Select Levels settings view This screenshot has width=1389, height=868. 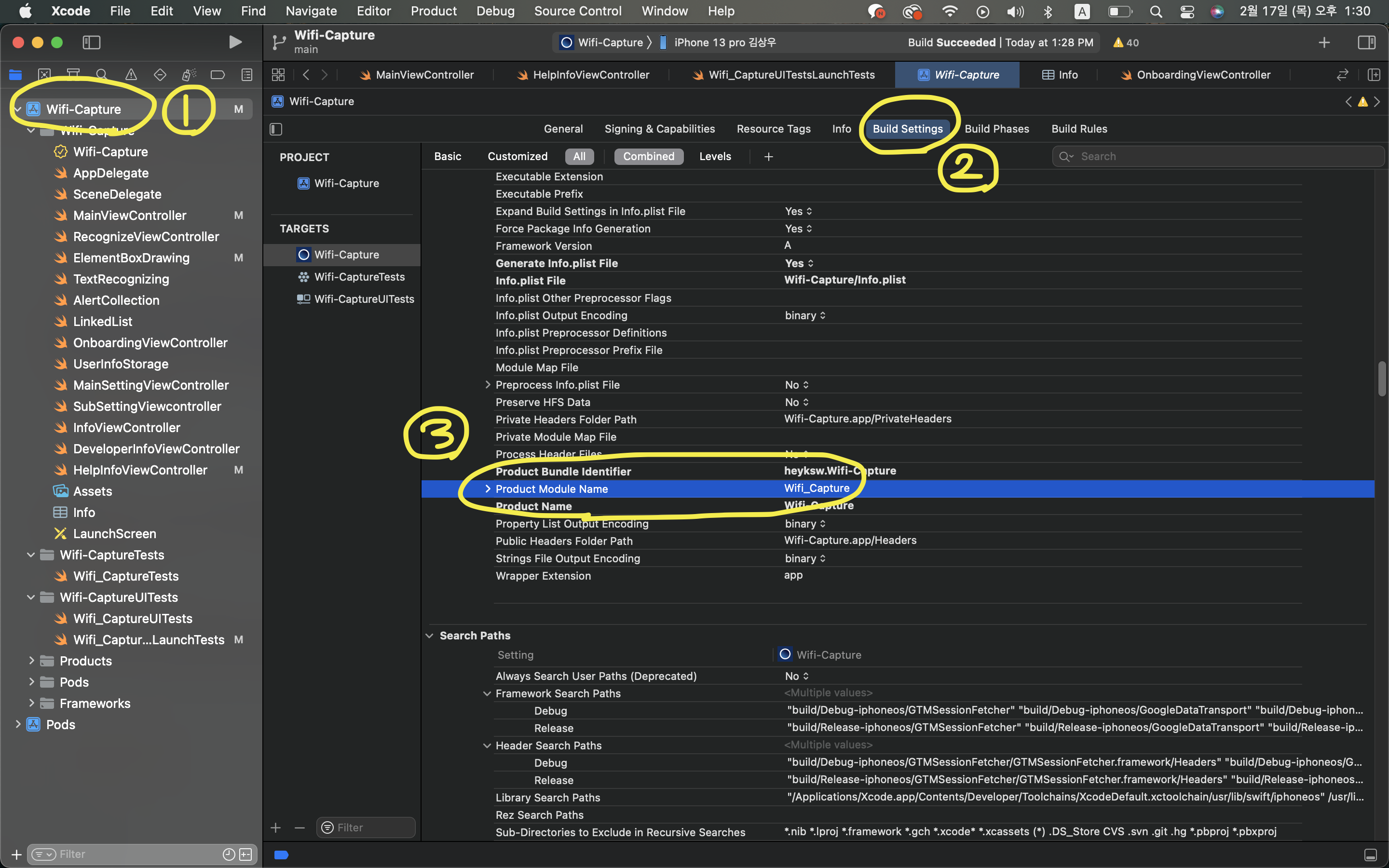(715, 156)
